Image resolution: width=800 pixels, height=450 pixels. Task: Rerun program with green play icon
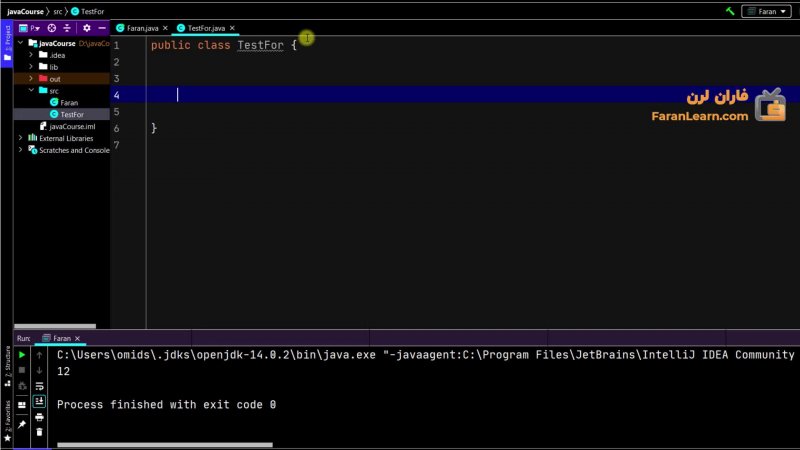[22, 355]
